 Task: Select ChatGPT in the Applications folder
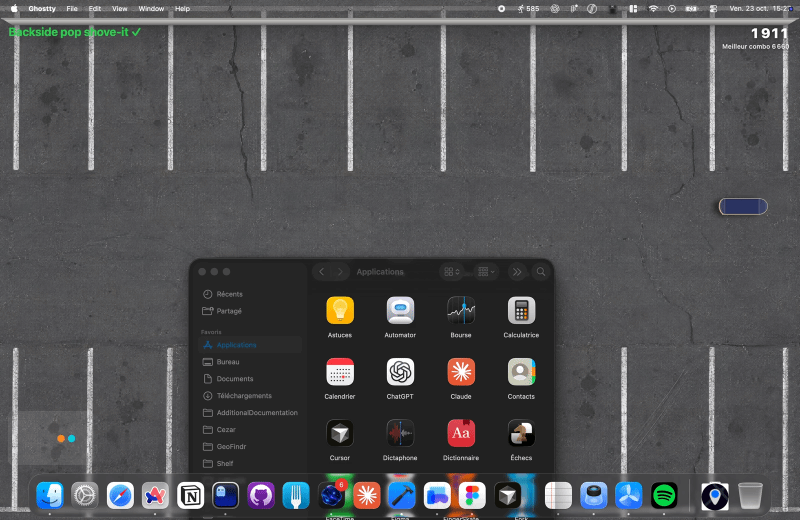400,372
